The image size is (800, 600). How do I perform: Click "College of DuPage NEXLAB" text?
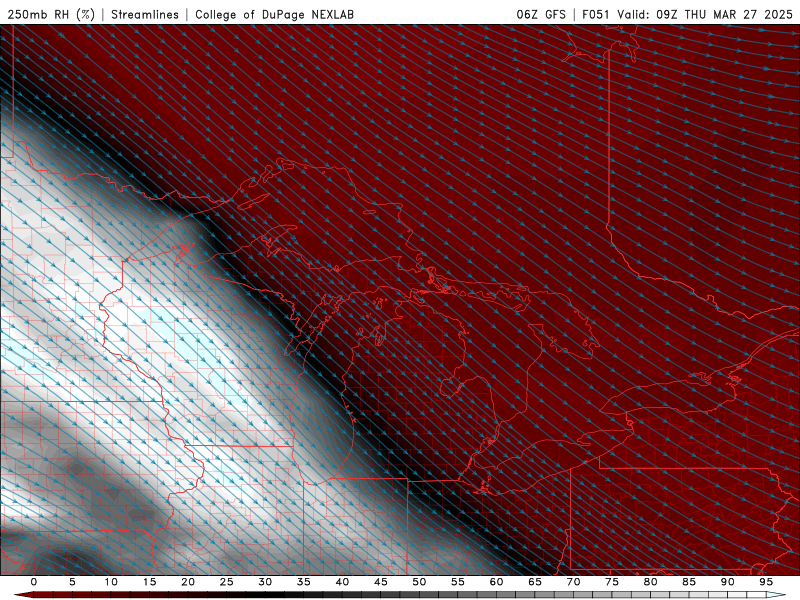pyautogui.click(x=274, y=14)
